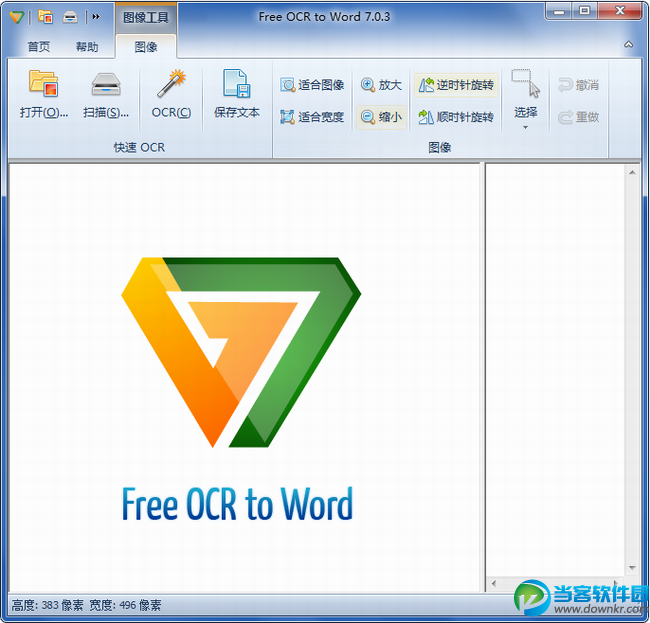Zoom in with 放大
The image size is (650, 623).
(x=381, y=85)
